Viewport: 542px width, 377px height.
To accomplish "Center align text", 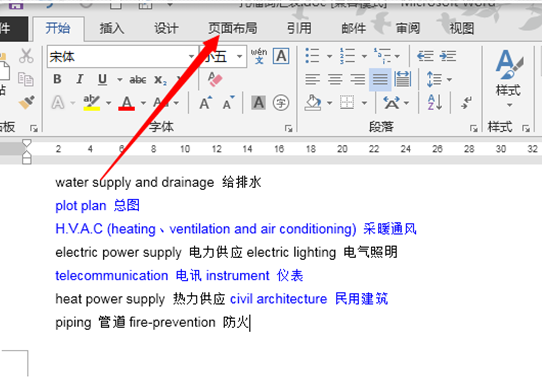I will (x=335, y=79).
